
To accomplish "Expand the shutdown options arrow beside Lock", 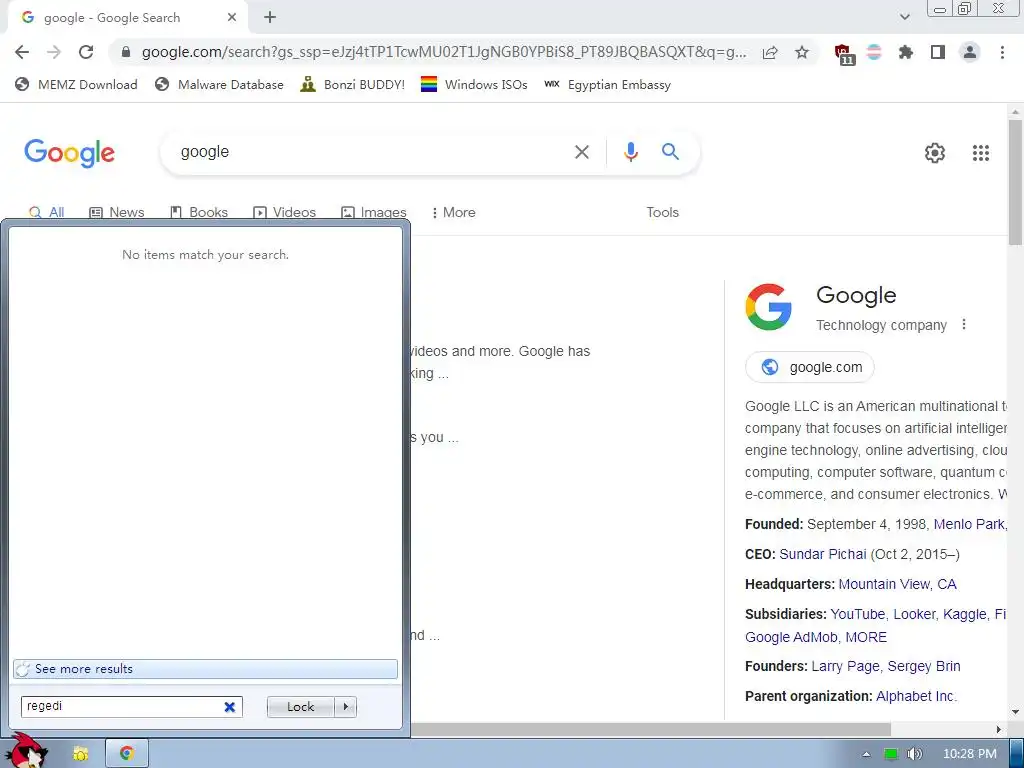I will click(345, 707).
